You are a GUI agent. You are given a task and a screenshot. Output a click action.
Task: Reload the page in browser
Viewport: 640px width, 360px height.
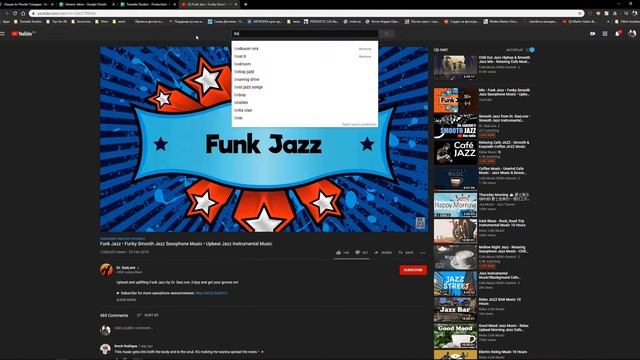pos(15,13)
